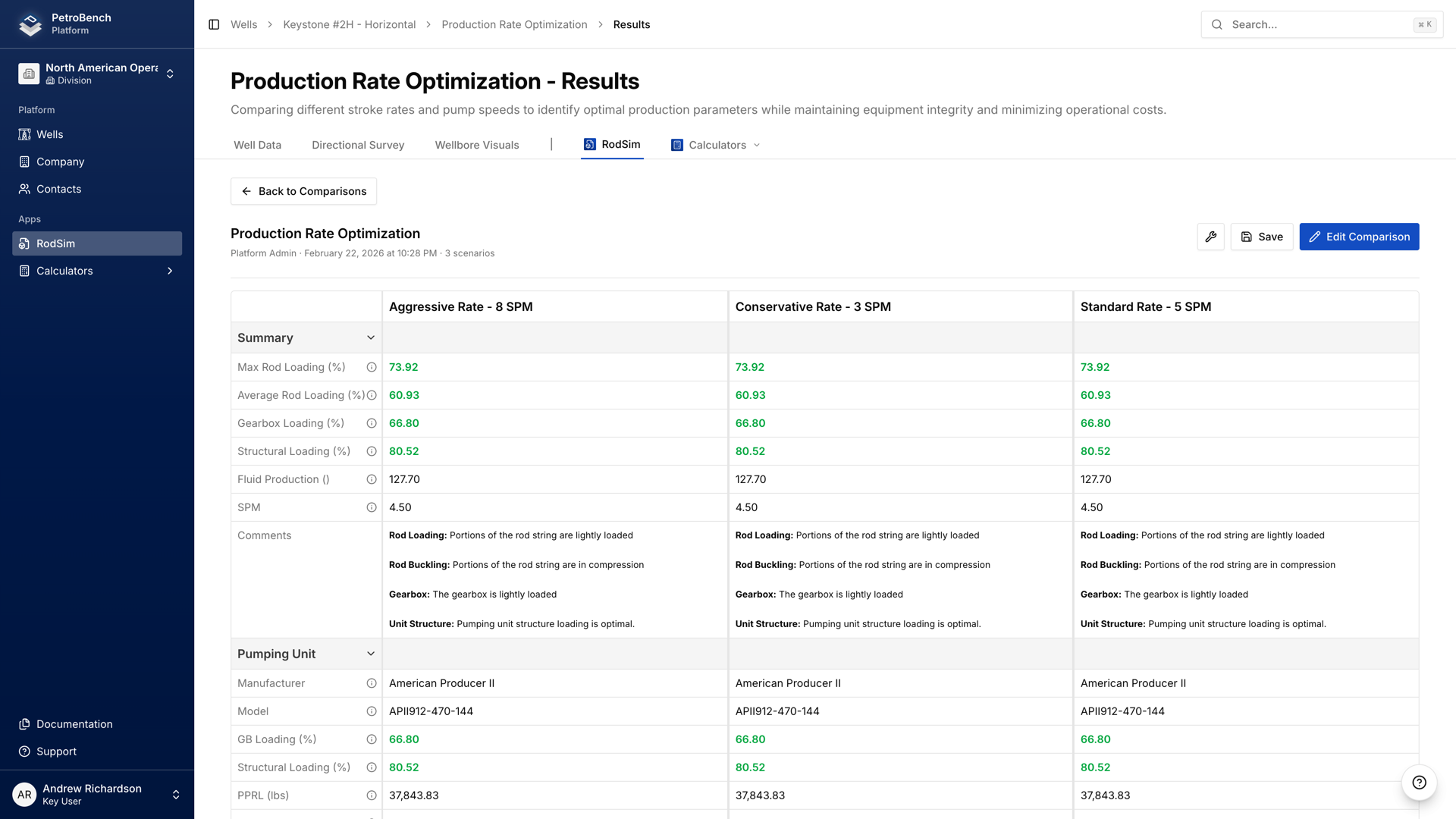This screenshot has height=819, width=1456.
Task: Switch to the Directional Survey tab
Action: pyautogui.click(x=357, y=145)
